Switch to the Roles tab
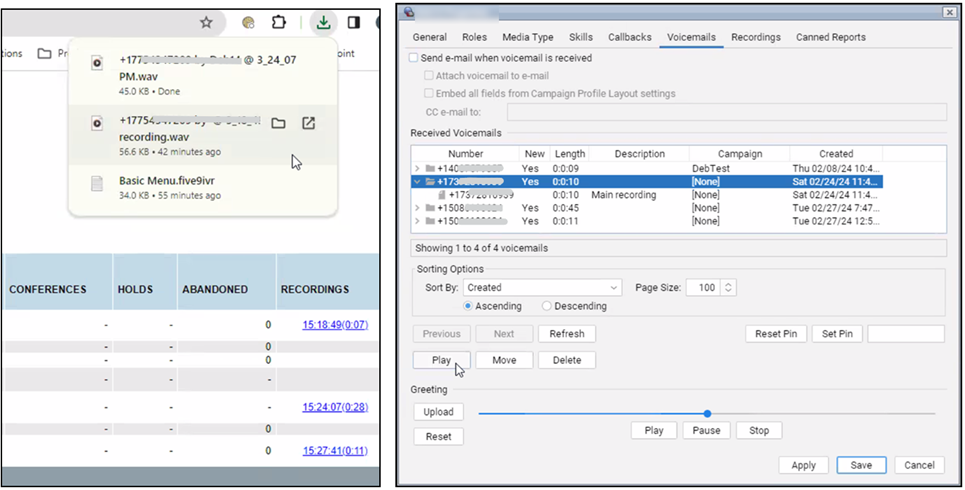This screenshot has height=490, width=965. click(x=474, y=37)
